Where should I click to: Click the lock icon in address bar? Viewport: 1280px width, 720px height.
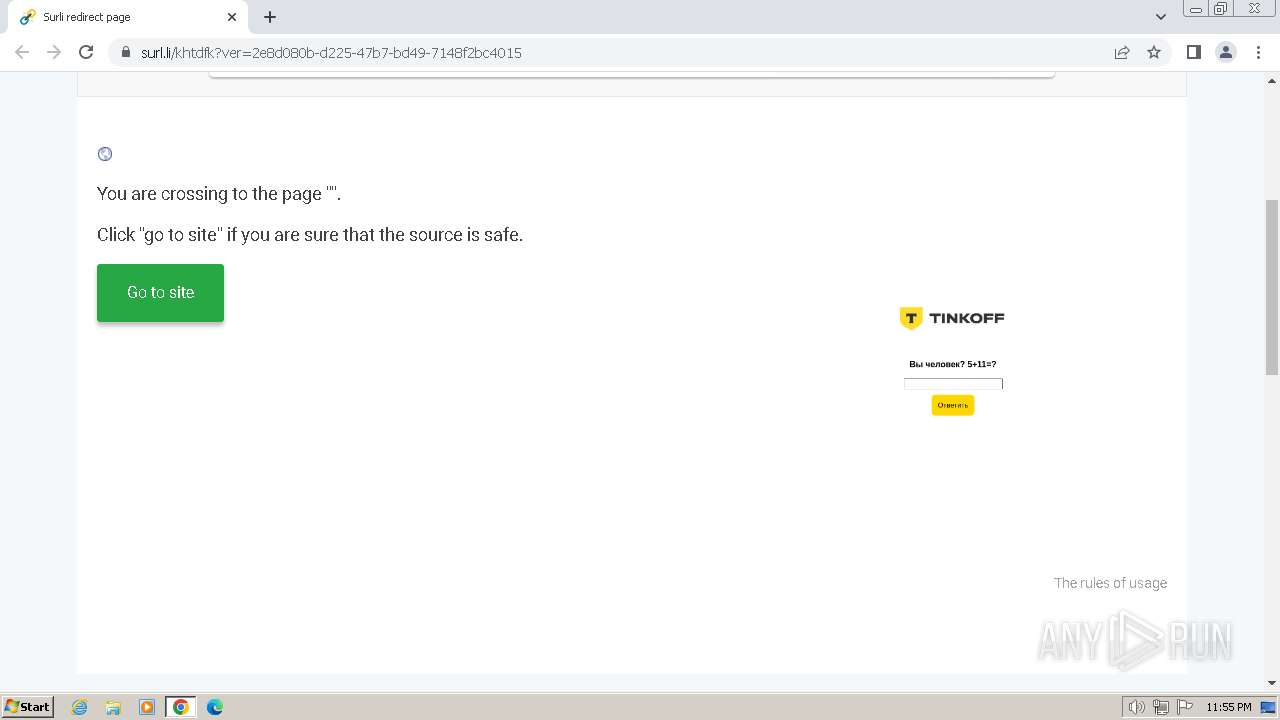click(x=126, y=52)
